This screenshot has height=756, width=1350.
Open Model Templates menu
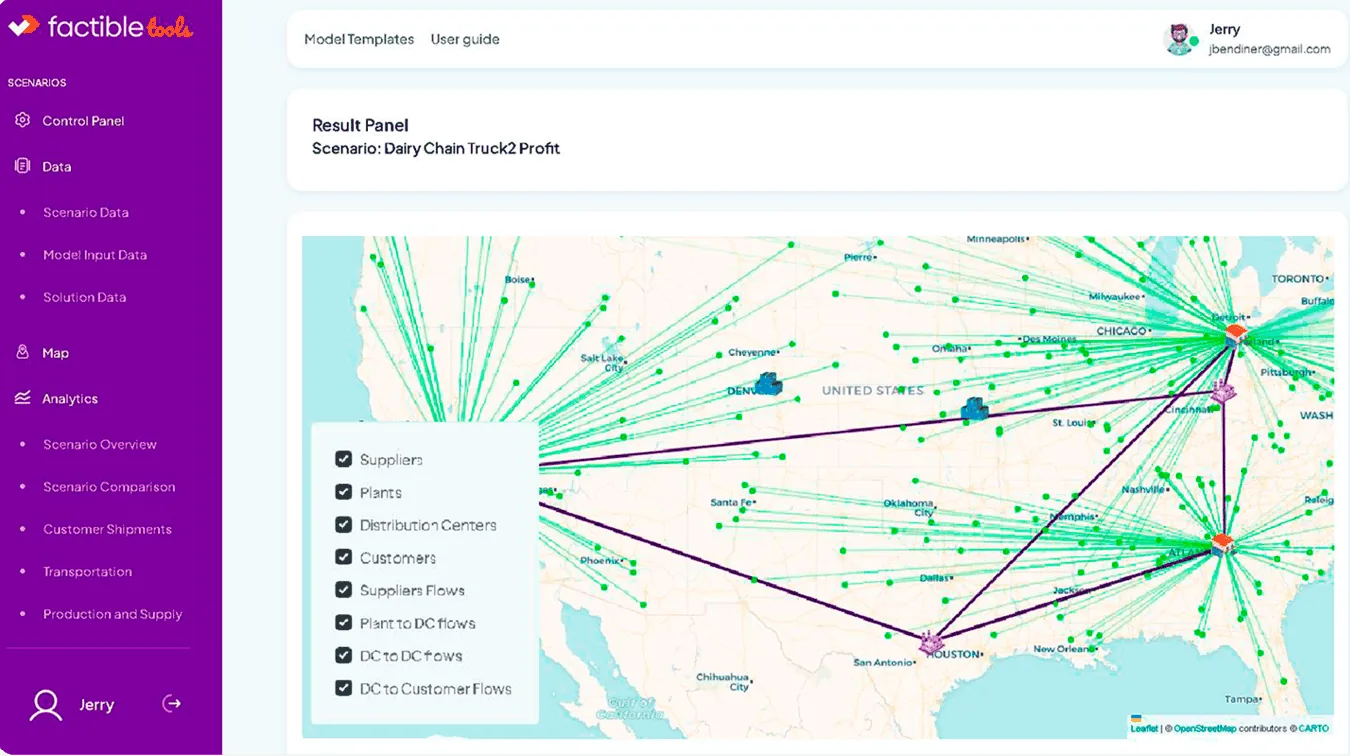coord(359,39)
